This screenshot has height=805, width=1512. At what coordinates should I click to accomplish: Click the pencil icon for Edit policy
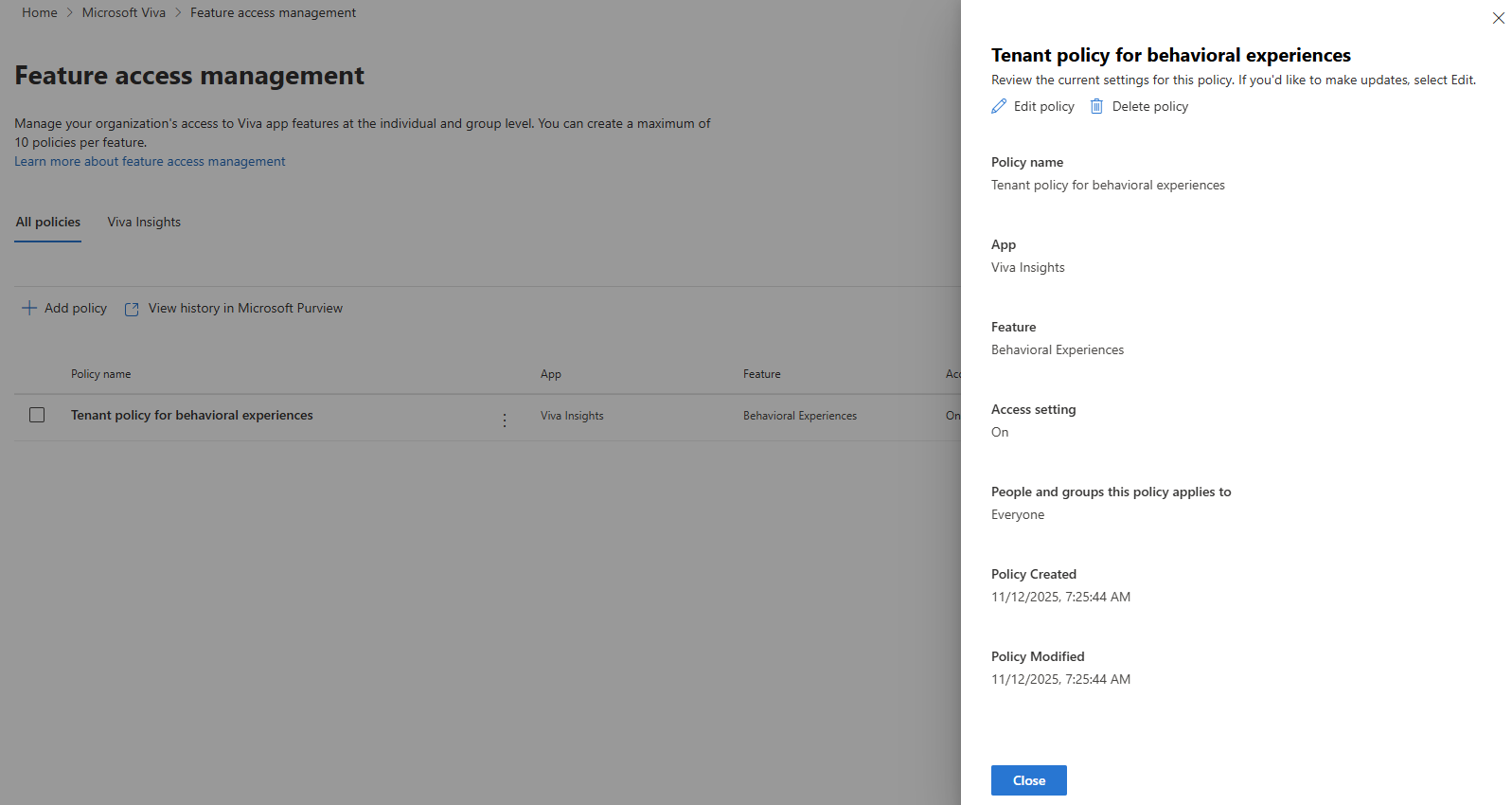coord(999,106)
